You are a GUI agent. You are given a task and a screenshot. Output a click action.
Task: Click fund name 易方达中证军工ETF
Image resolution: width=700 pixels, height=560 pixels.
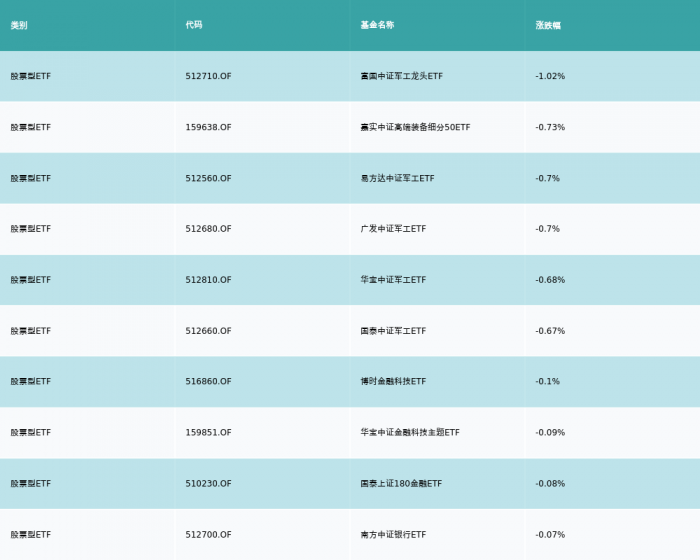click(397, 178)
